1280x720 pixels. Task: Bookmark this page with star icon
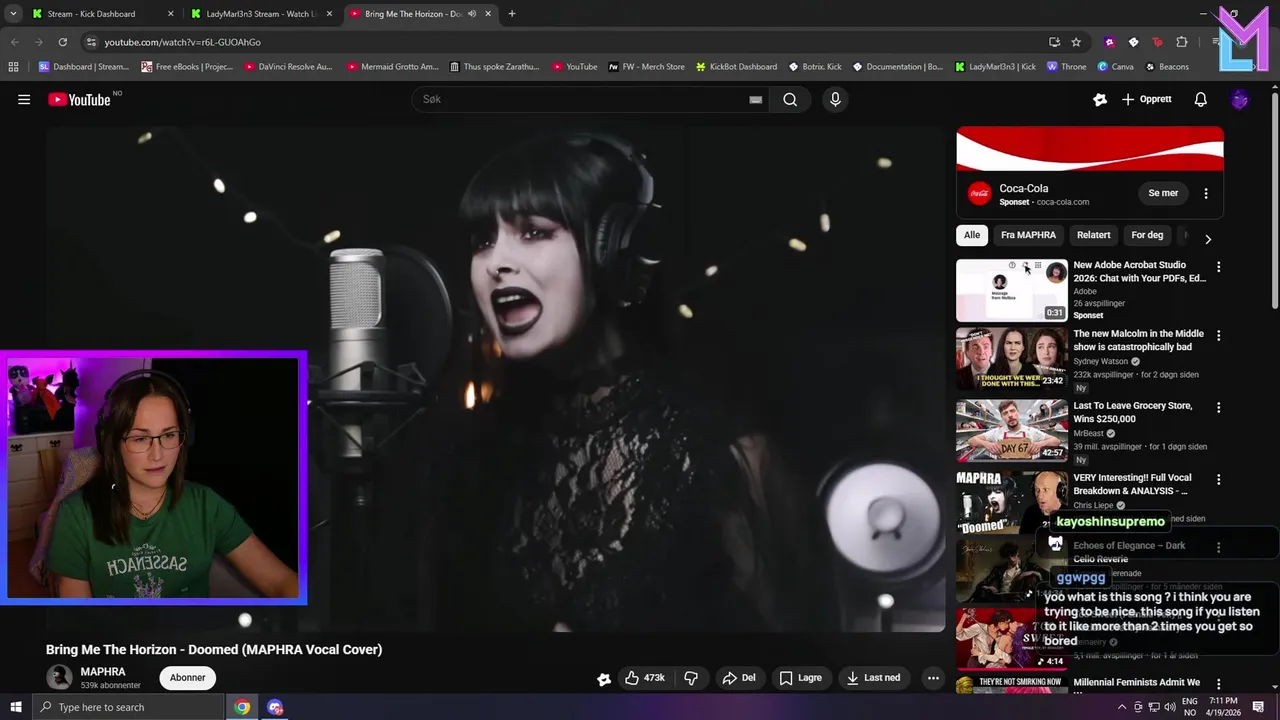click(x=1076, y=42)
